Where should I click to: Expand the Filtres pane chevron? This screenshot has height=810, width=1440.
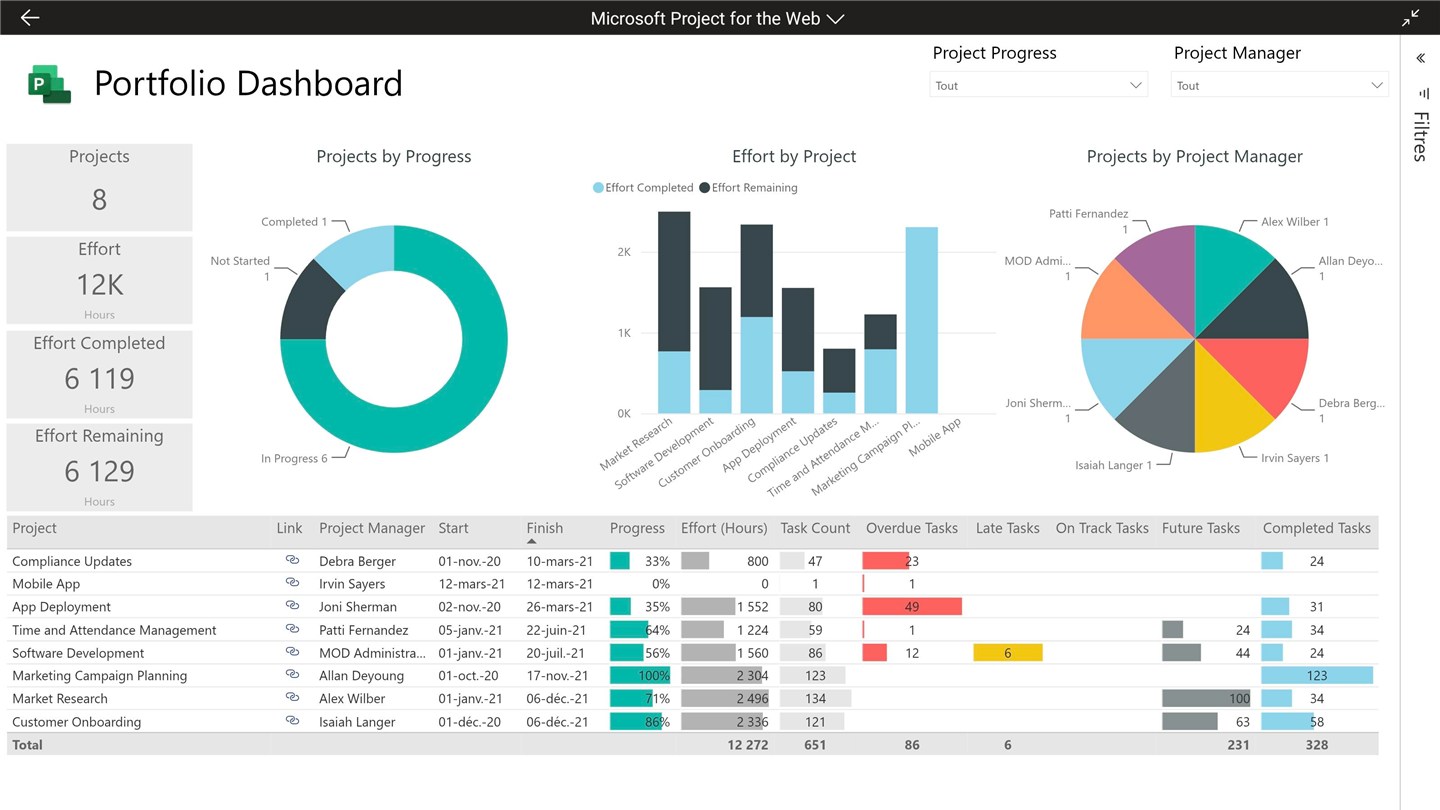(x=1420, y=58)
